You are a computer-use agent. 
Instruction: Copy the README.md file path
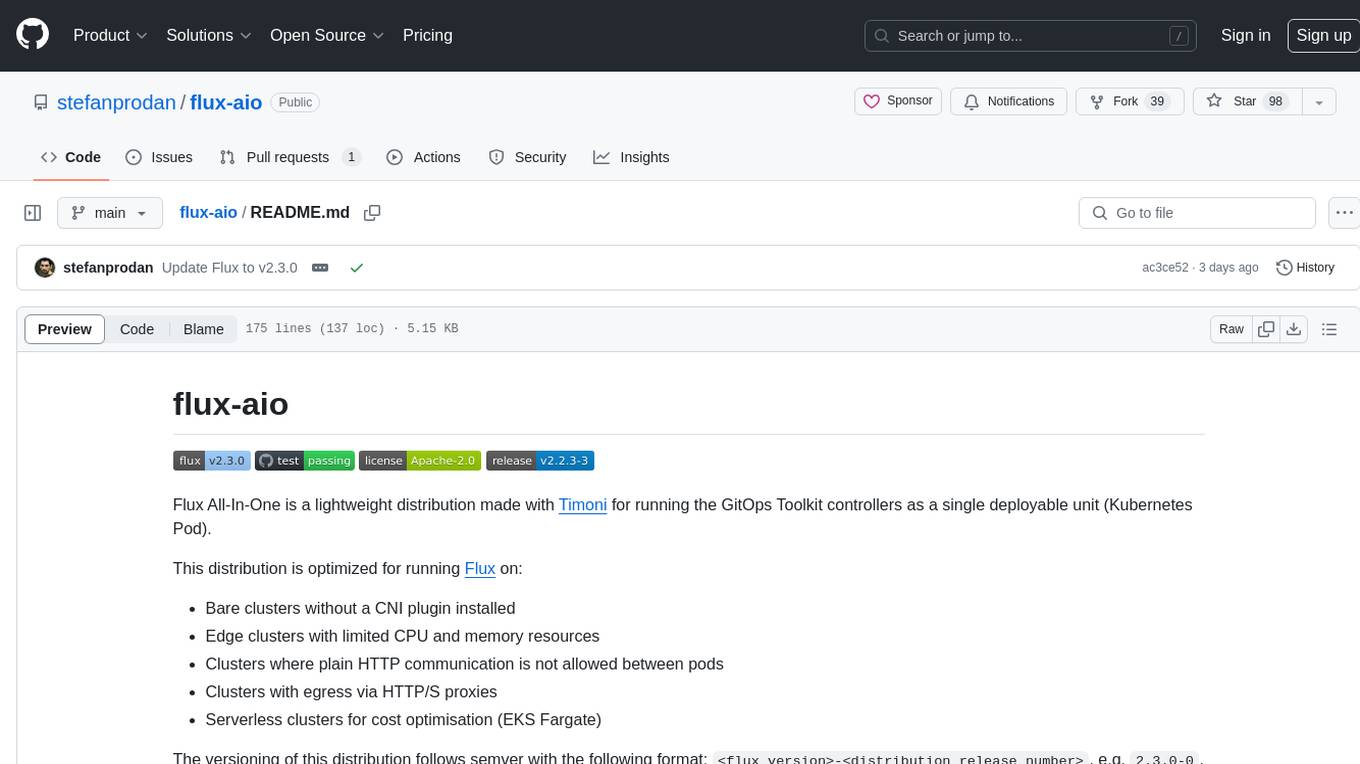pos(372,213)
